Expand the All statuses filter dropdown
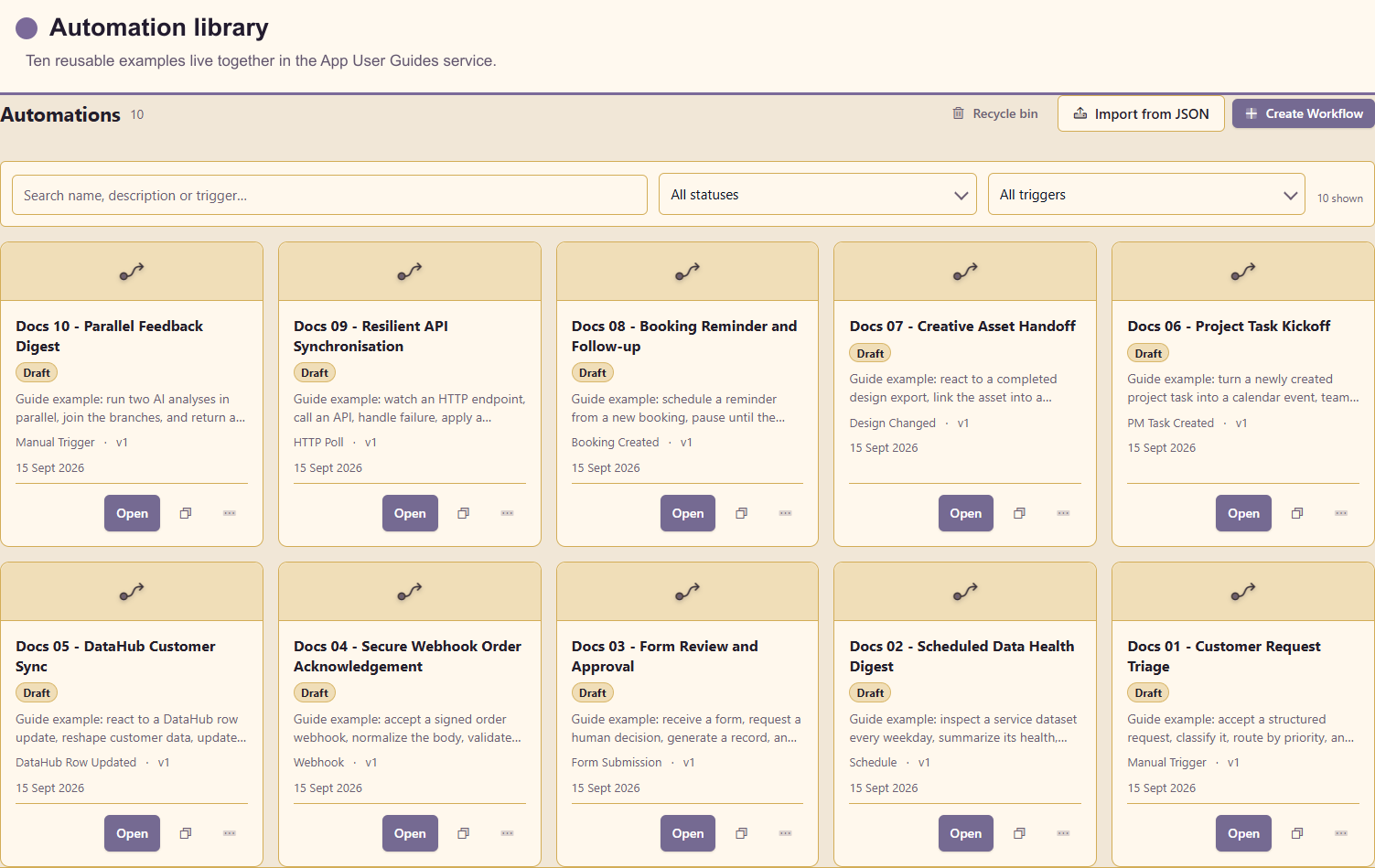Image resolution: width=1375 pixels, height=868 pixels. point(818,195)
